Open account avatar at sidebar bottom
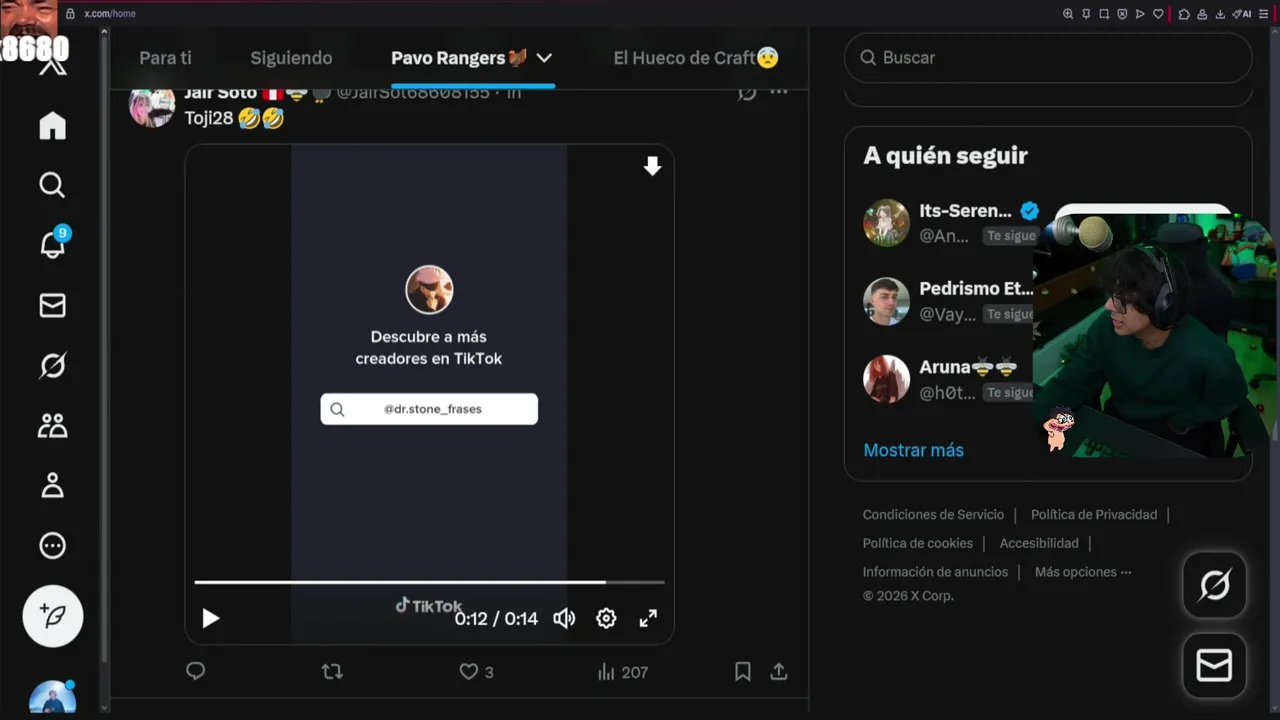The image size is (1280, 720). pos(52,697)
